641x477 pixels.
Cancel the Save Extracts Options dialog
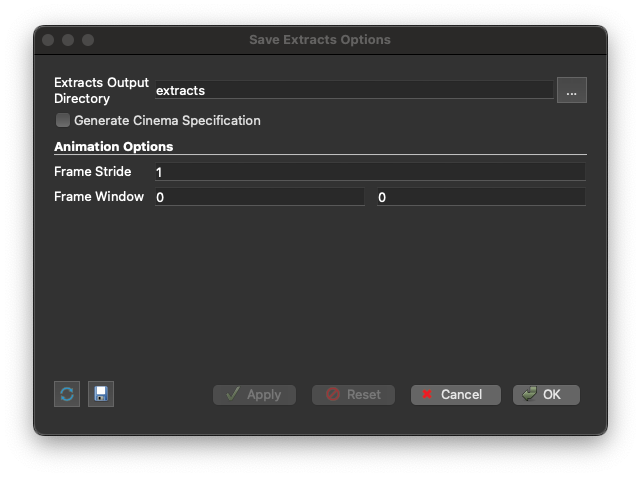(x=455, y=395)
